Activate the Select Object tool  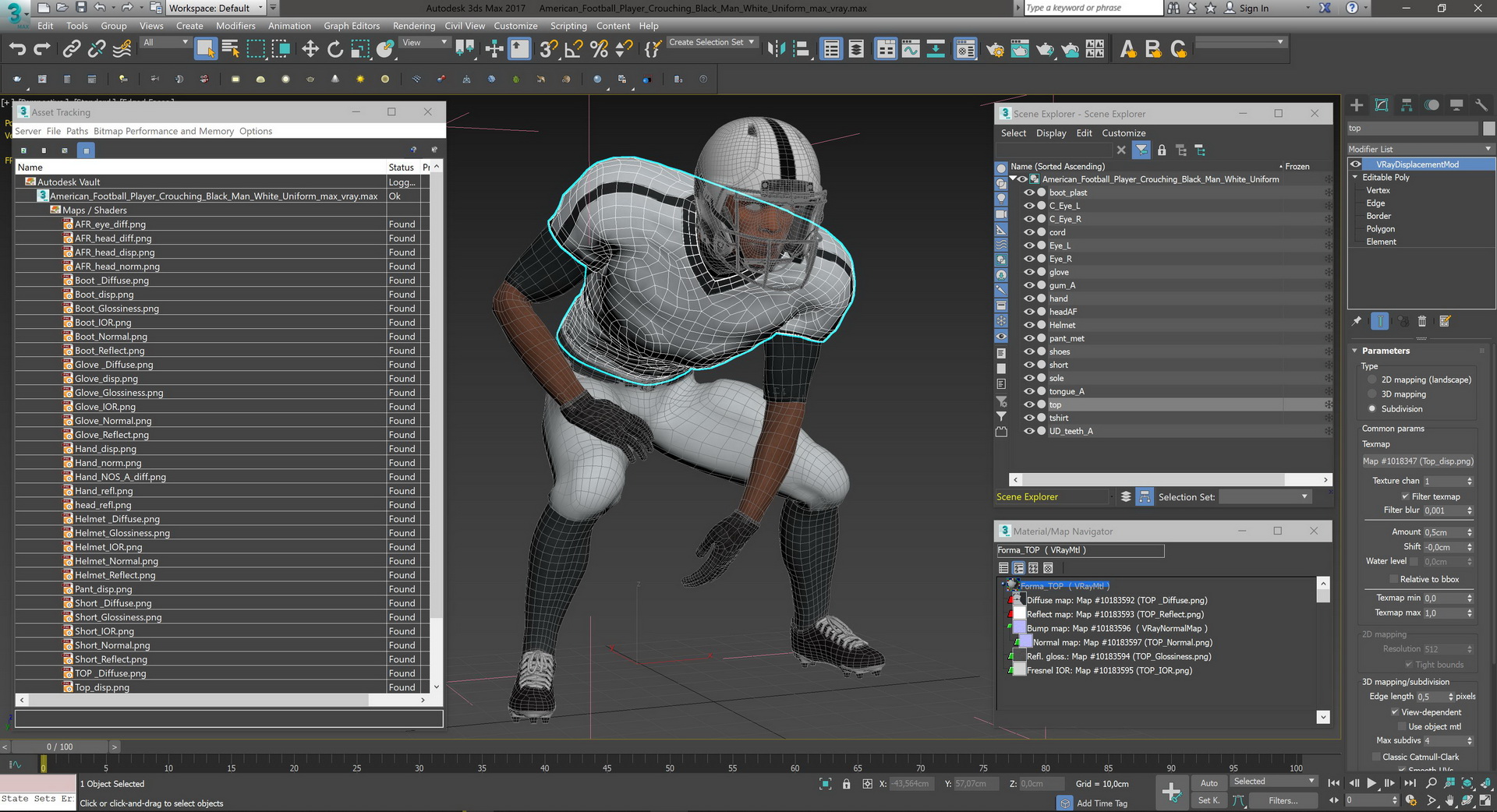205,49
